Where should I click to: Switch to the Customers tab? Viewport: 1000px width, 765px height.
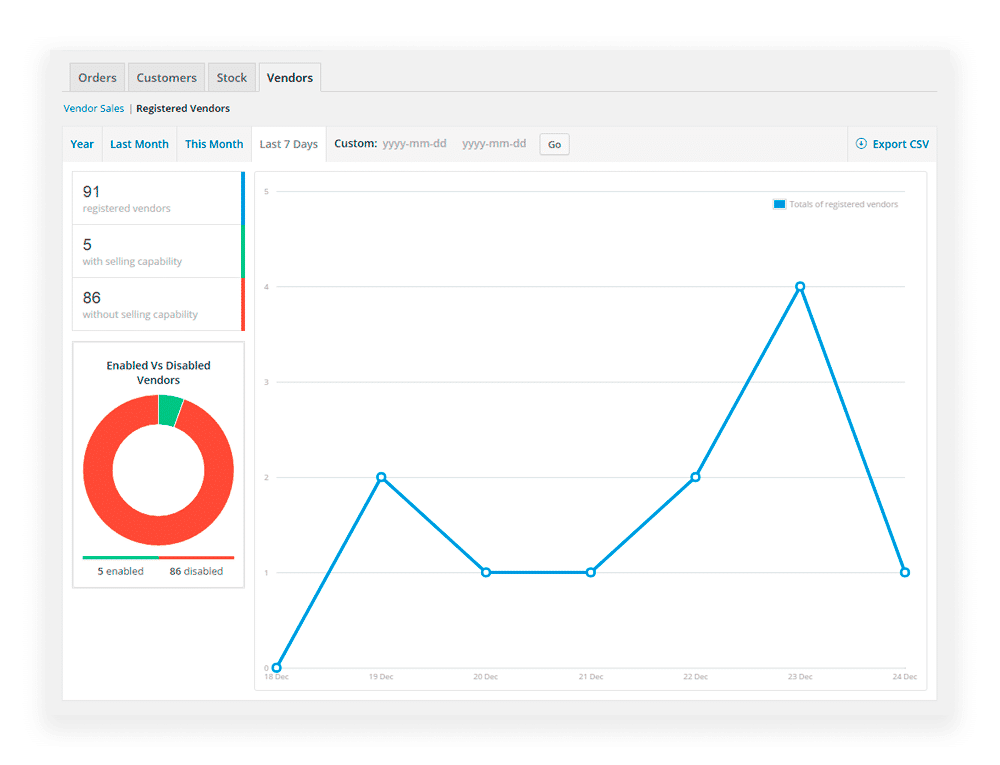click(166, 78)
